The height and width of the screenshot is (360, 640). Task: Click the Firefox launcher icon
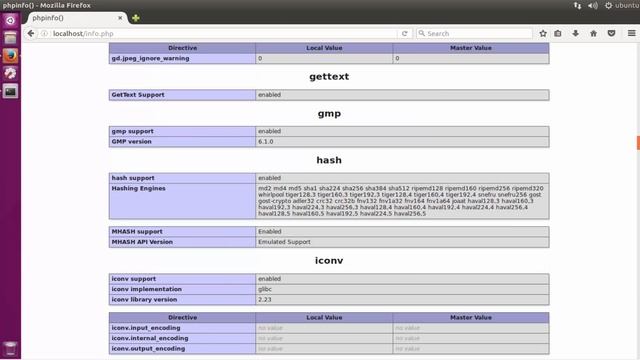click(10, 56)
